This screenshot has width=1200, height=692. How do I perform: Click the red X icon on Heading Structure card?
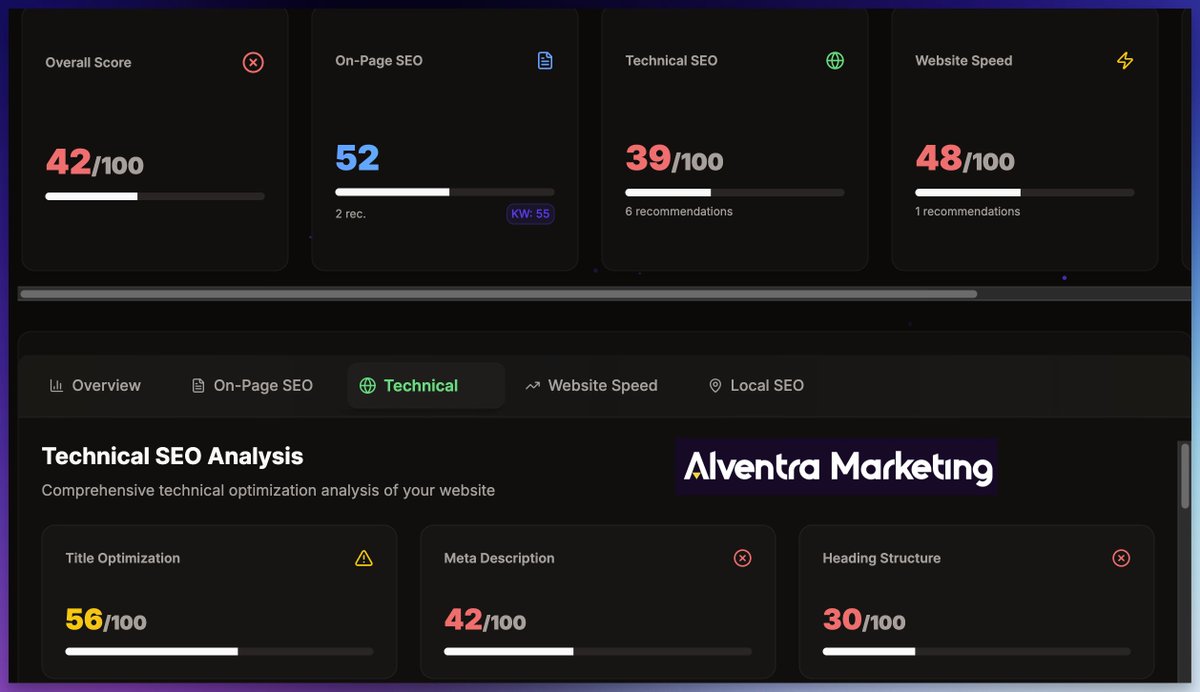point(1121,558)
